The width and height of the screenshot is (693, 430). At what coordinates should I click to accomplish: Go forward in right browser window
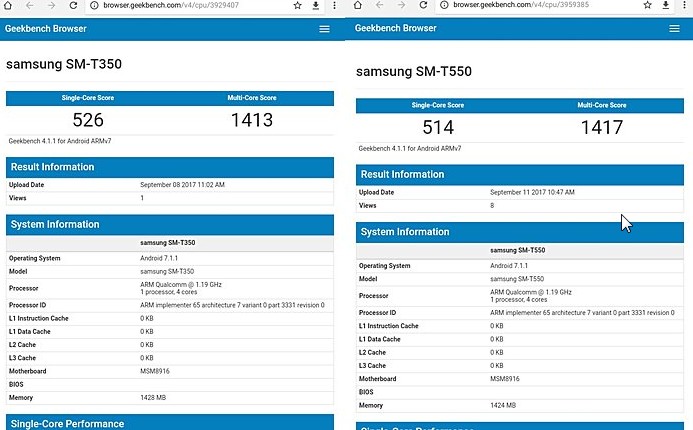tap(401, 5)
